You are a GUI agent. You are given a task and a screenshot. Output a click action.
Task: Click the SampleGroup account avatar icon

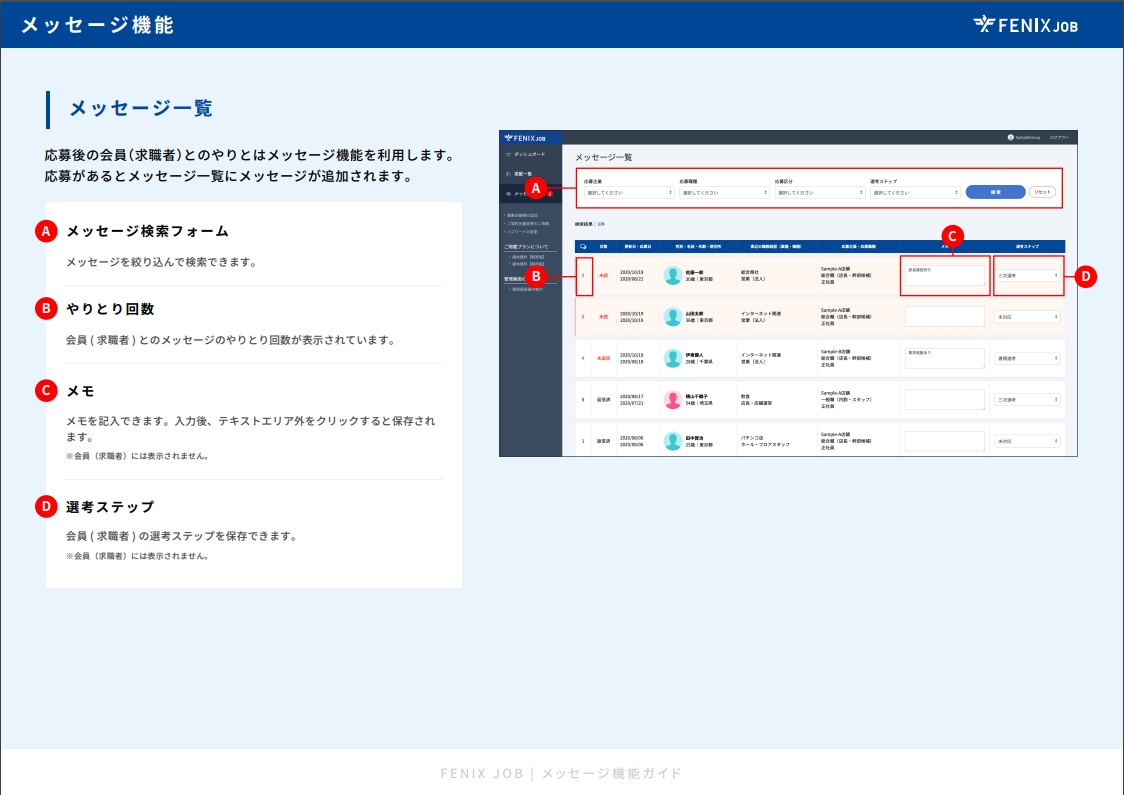[x=1011, y=137]
